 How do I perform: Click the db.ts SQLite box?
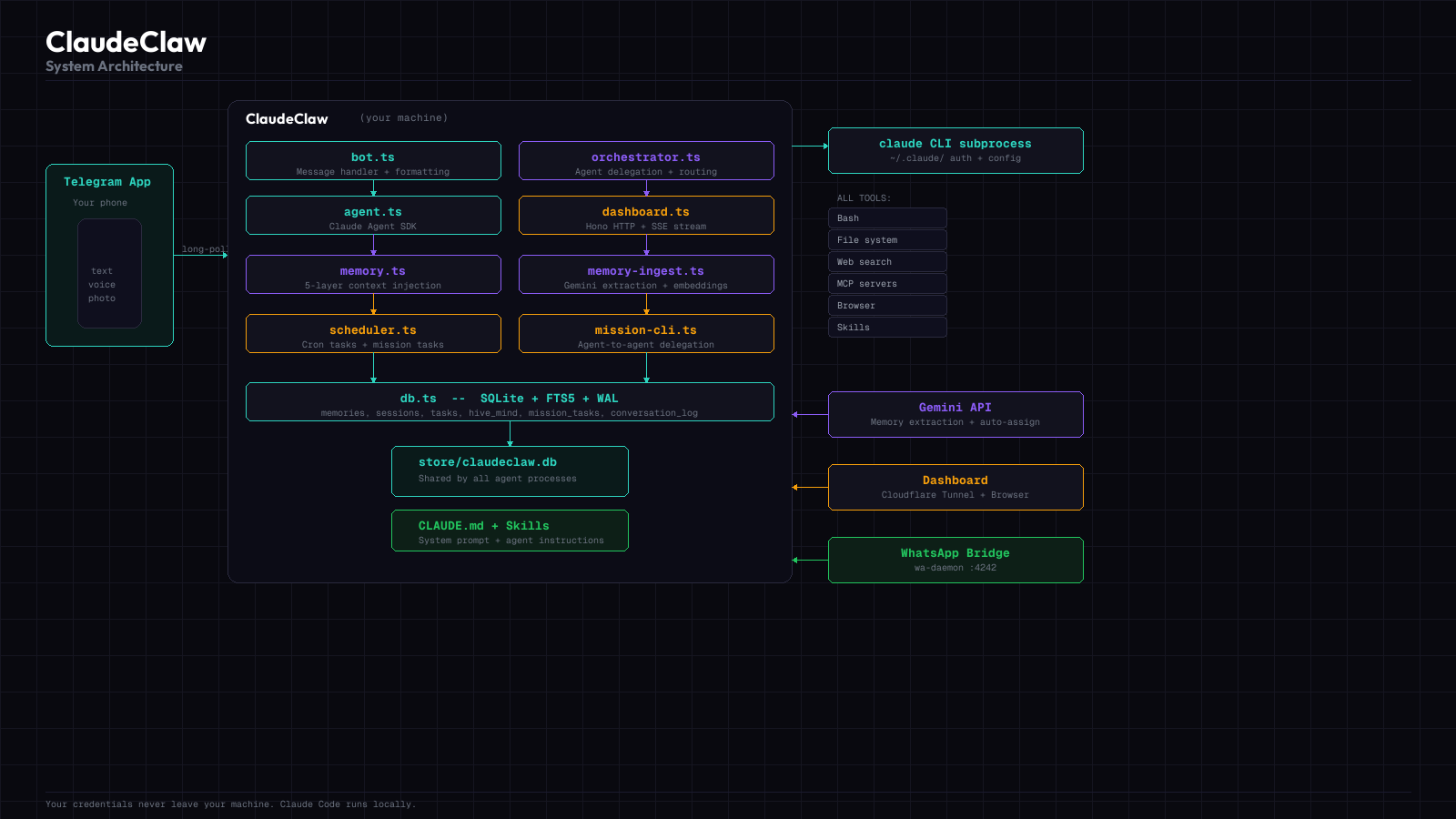pos(510,402)
